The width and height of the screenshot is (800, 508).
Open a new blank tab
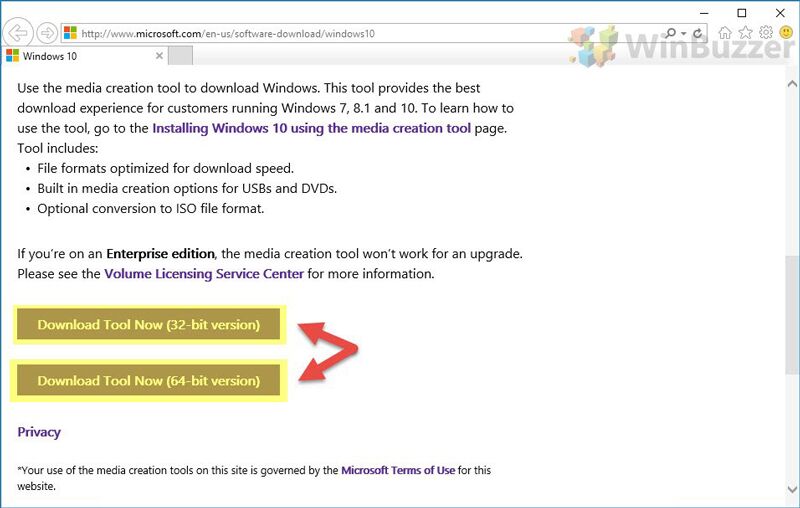pyautogui.click(x=181, y=56)
